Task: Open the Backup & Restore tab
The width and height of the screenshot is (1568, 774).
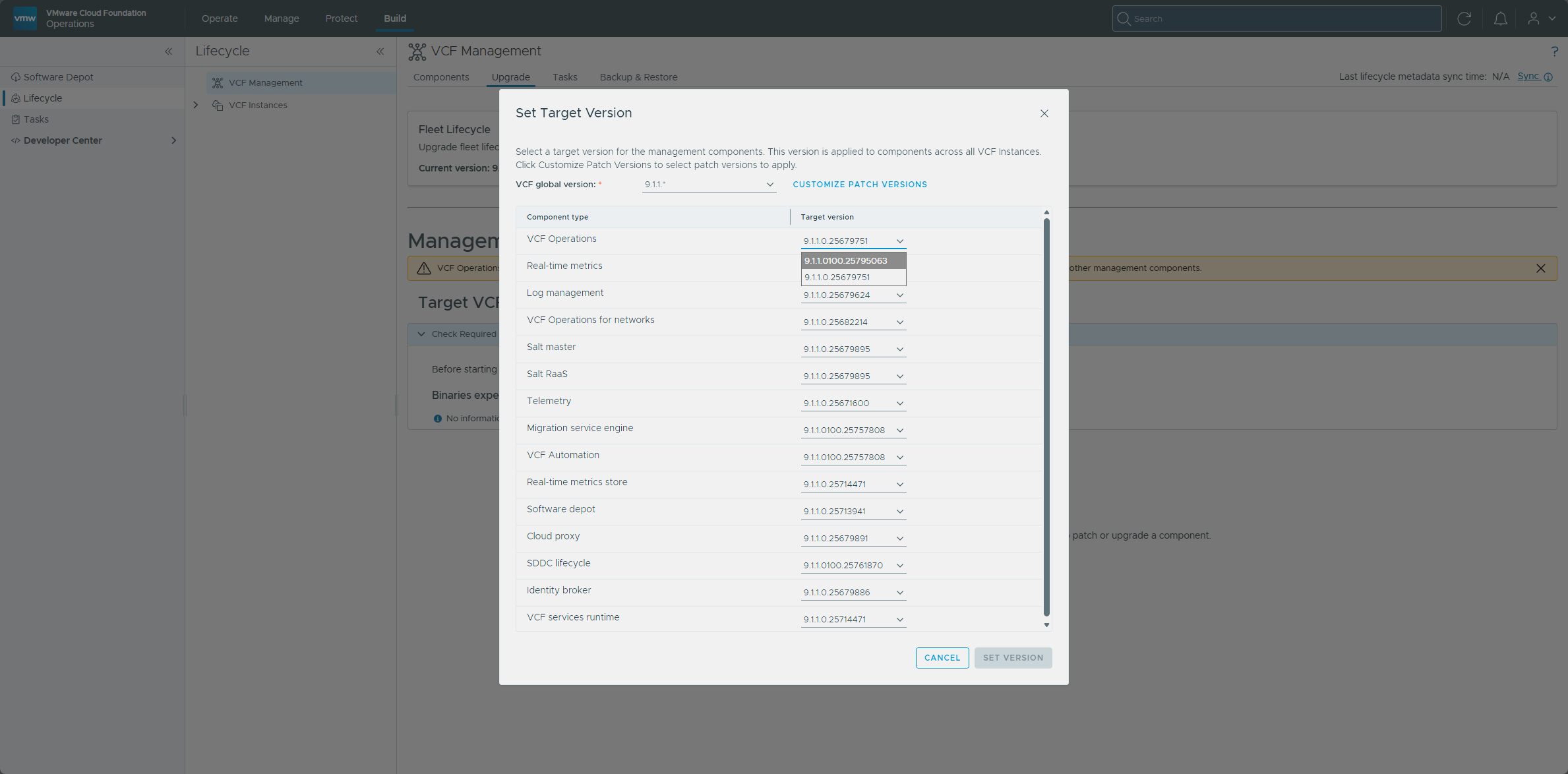Action: coord(638,77)
